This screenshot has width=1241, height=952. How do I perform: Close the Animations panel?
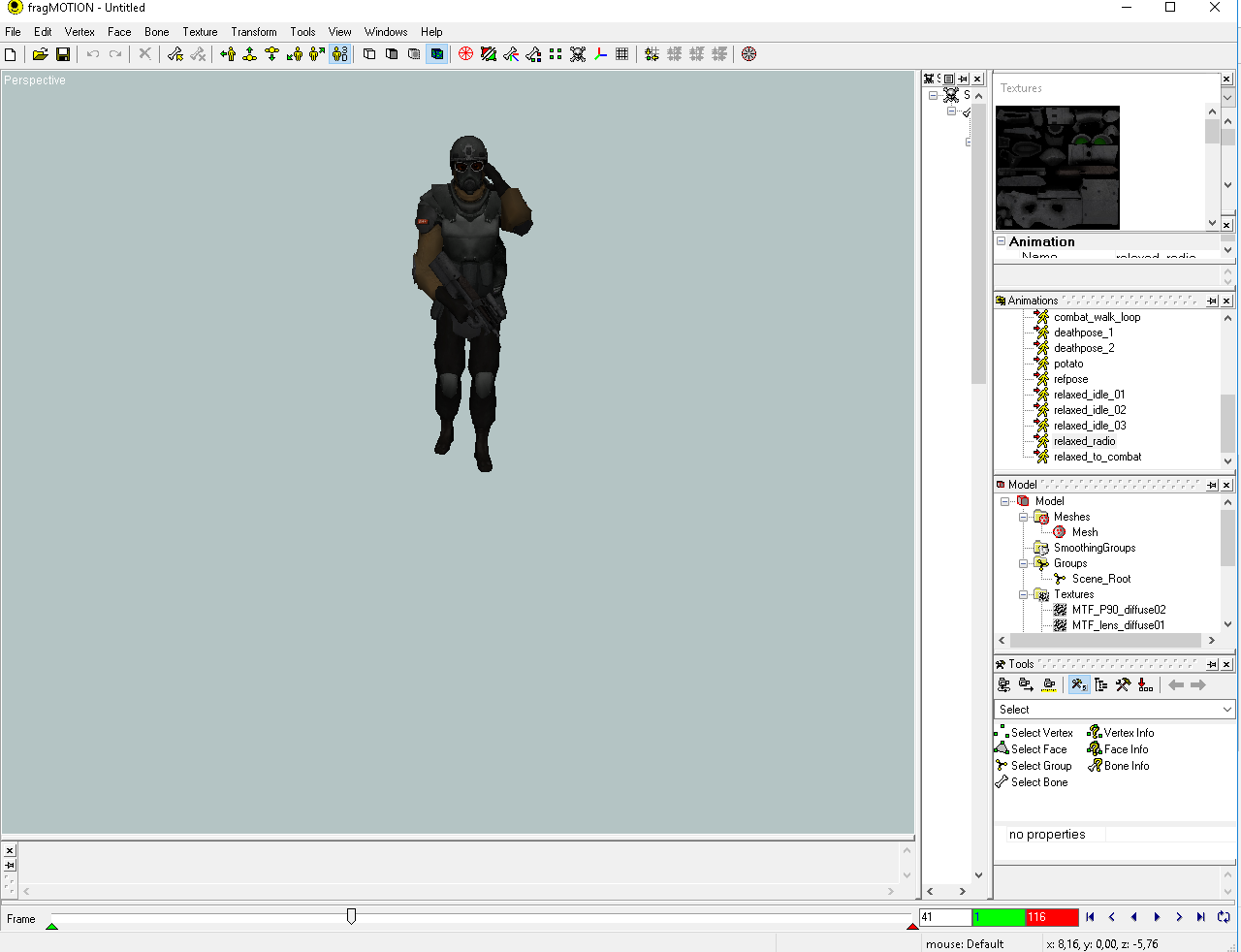tap(1226, 301)
